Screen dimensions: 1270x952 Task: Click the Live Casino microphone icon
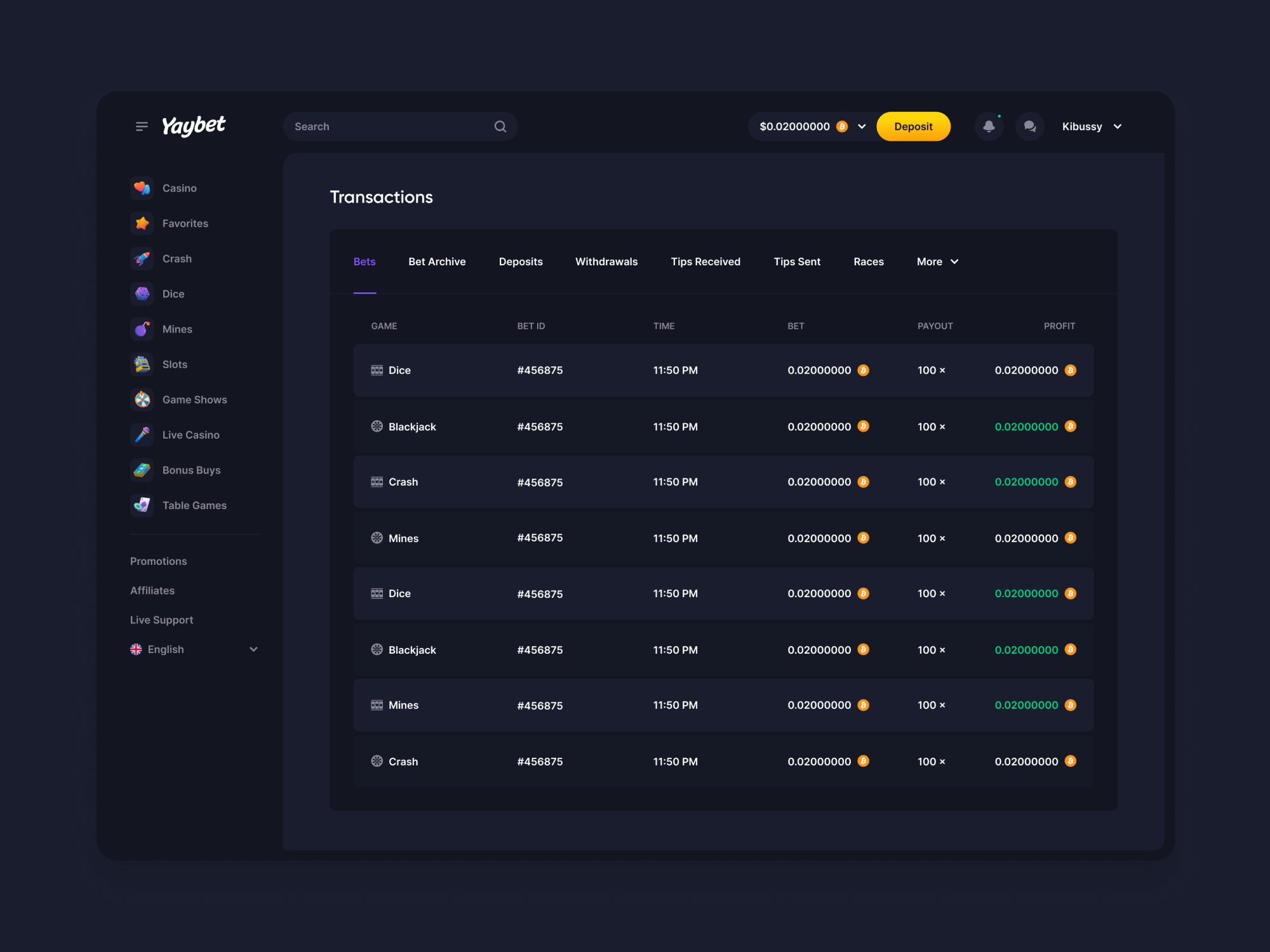click(x=142, y=435)
